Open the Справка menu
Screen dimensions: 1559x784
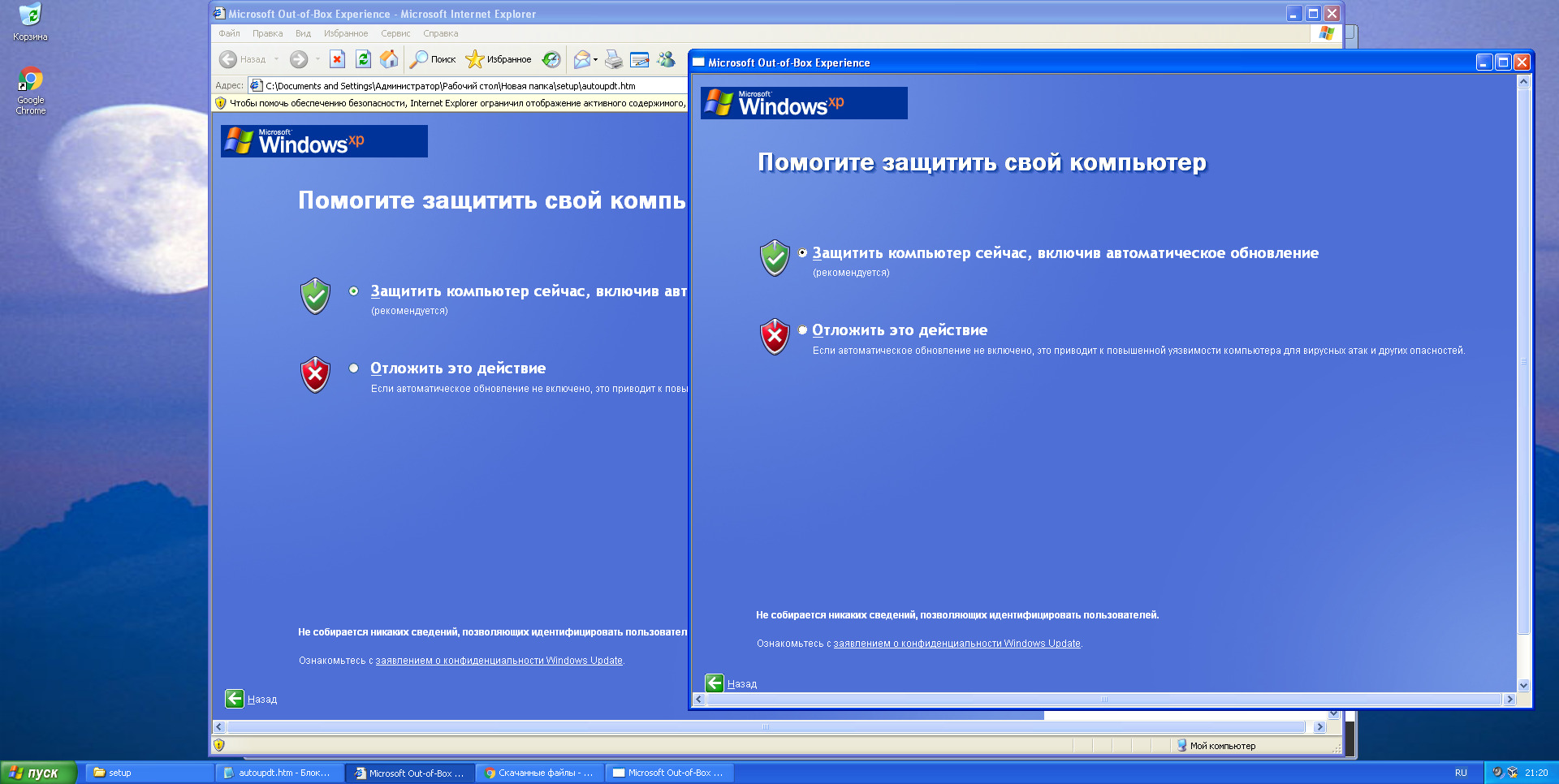[x=441, y=33]
